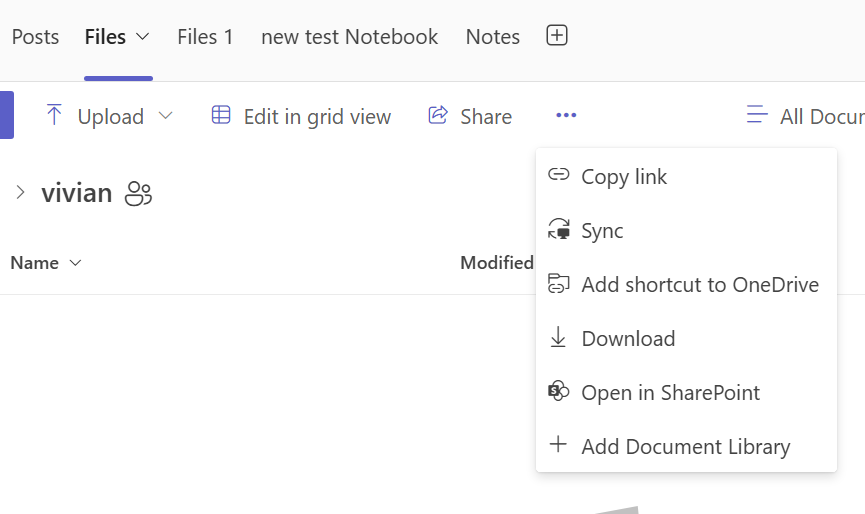Click the SharePoint icon in menu

[558, 392]
